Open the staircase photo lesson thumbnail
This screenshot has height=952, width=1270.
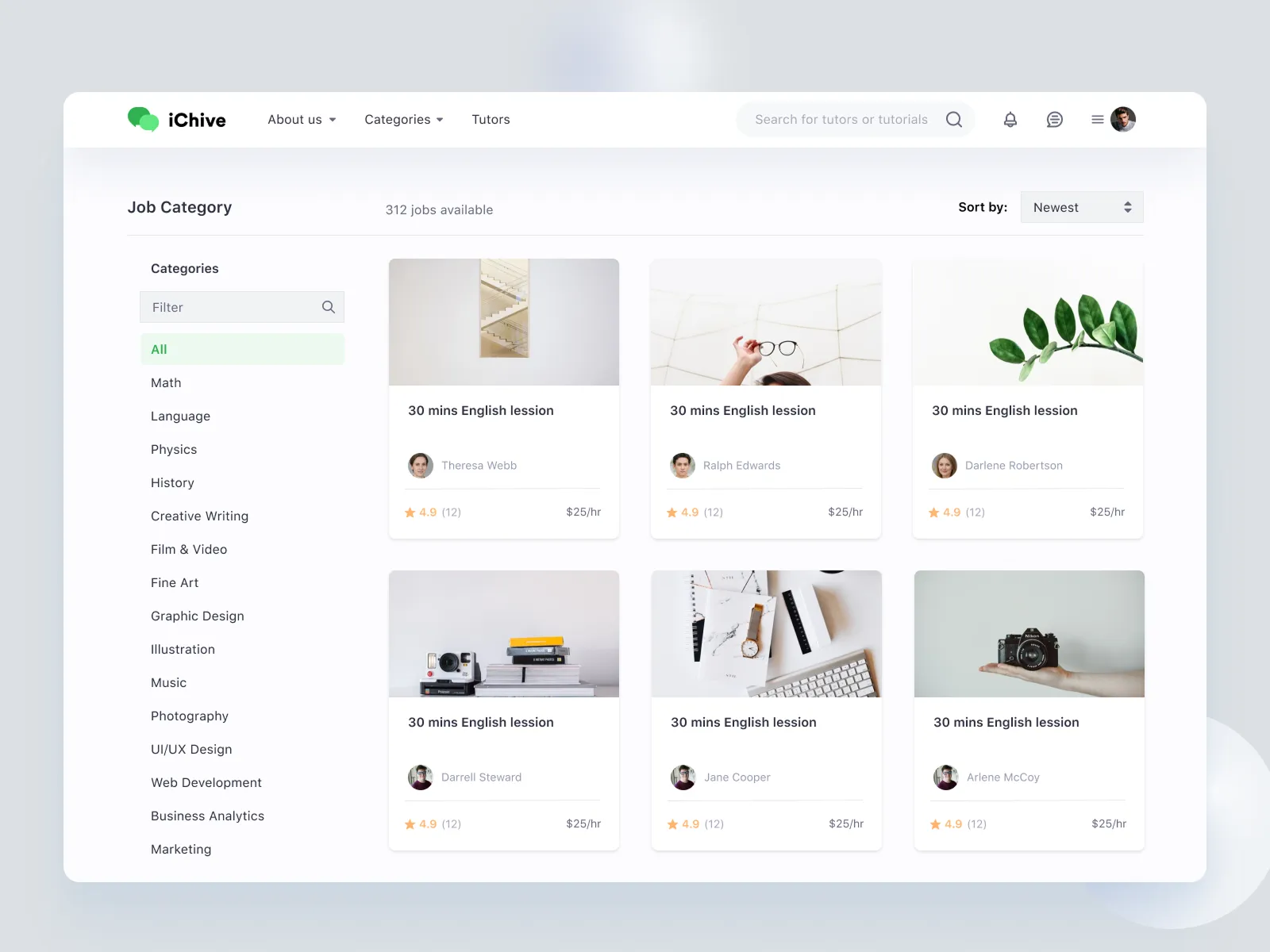click(x=504, y=322)
